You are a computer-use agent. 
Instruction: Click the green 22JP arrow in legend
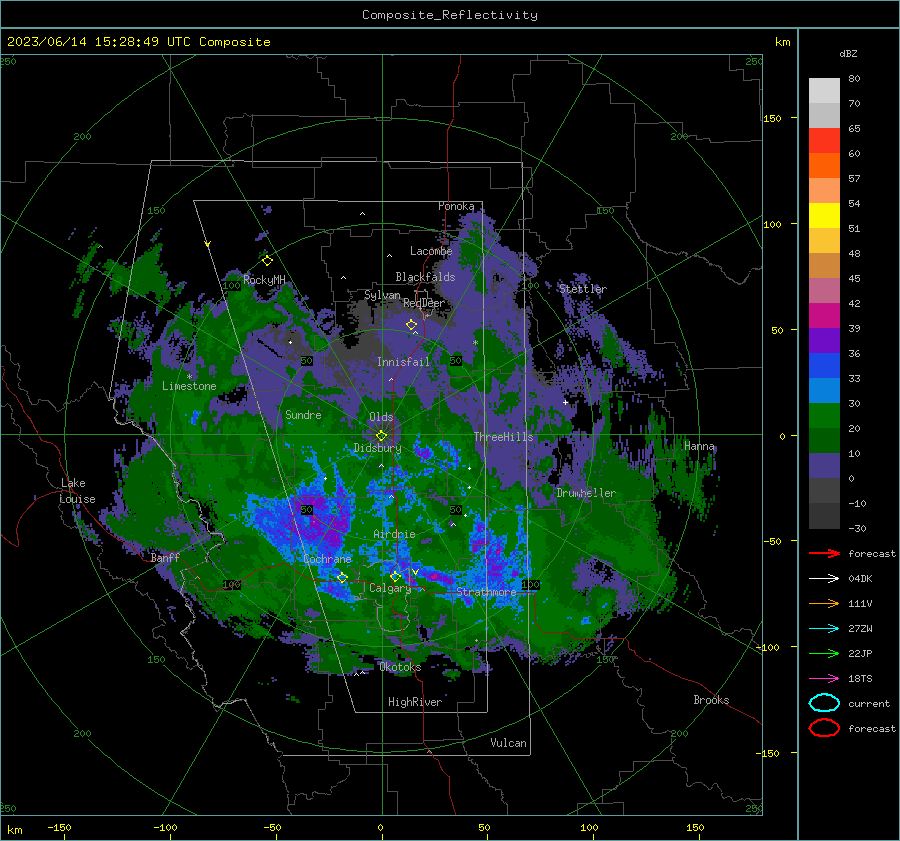click(x=824, y=653)
